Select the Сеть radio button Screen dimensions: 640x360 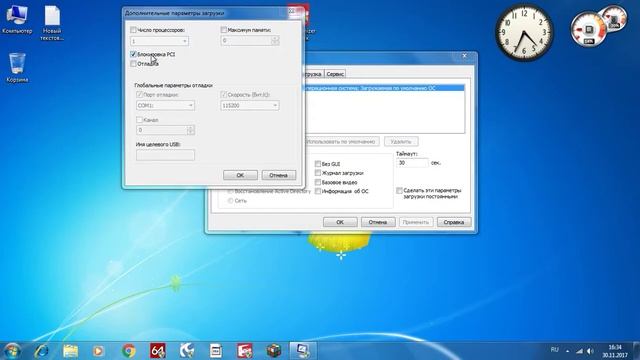(231, 200)
